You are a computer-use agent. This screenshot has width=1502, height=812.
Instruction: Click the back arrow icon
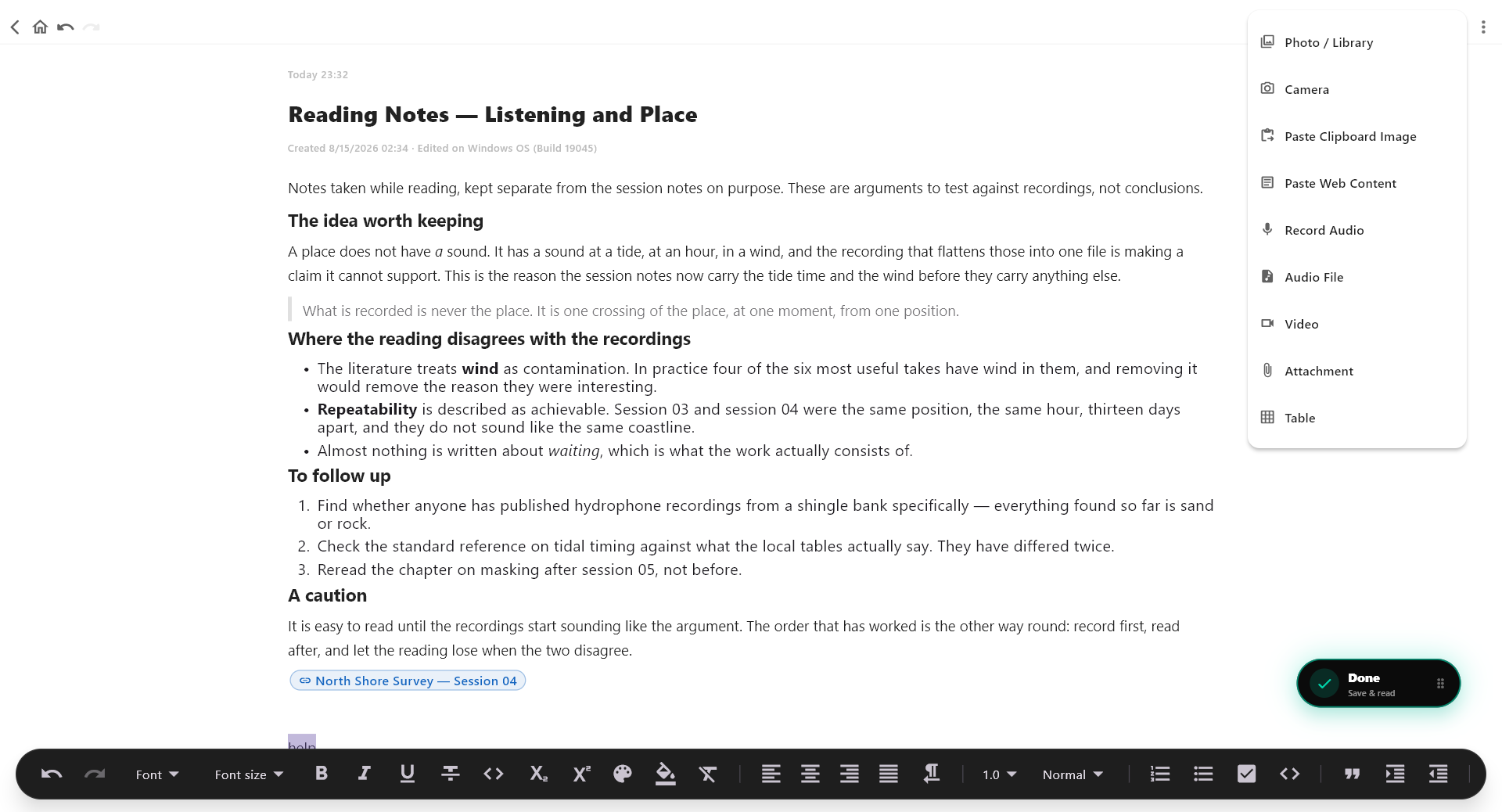click(15, 27)
